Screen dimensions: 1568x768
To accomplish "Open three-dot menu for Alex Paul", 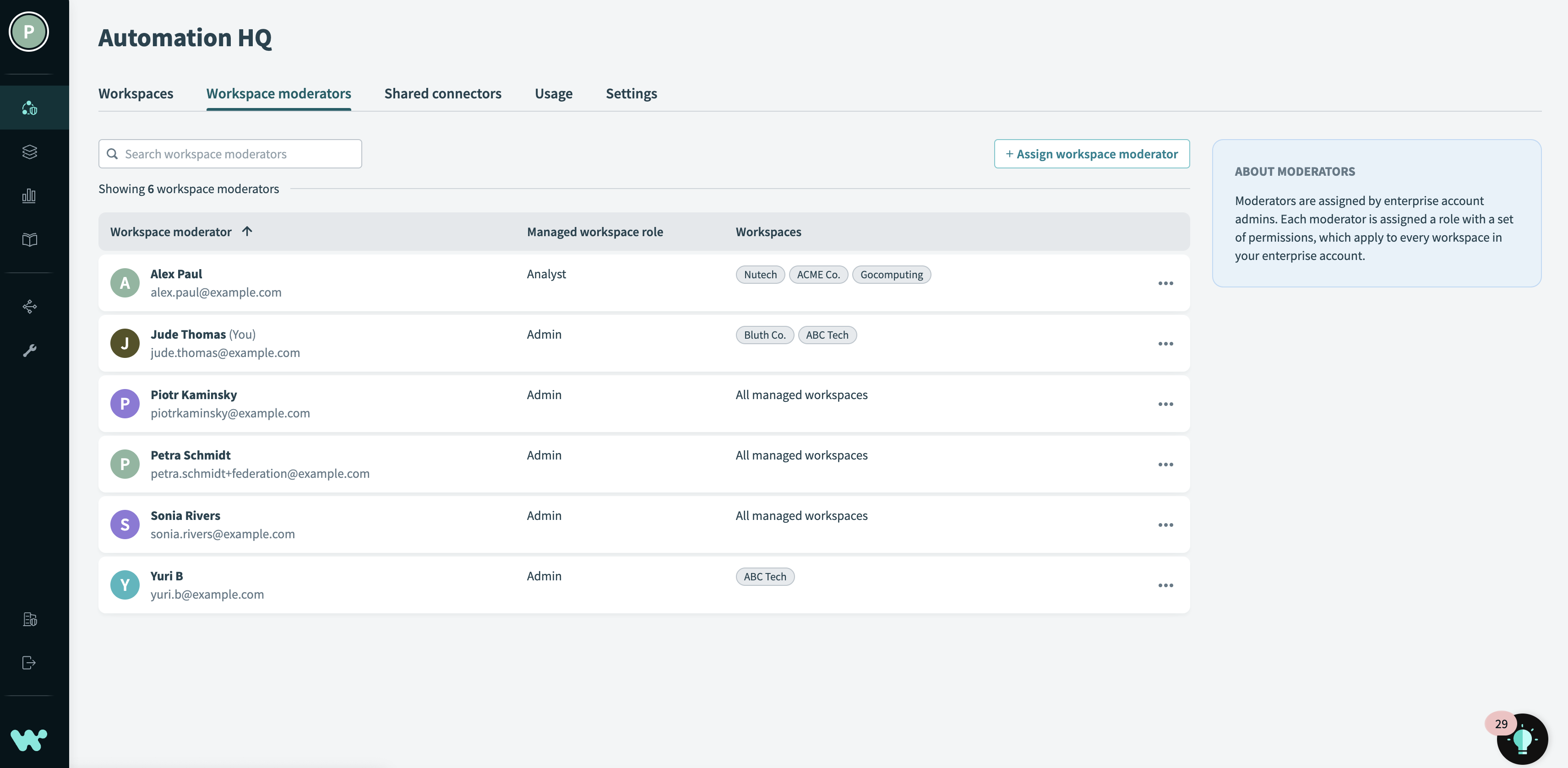I will point(1165,283).
